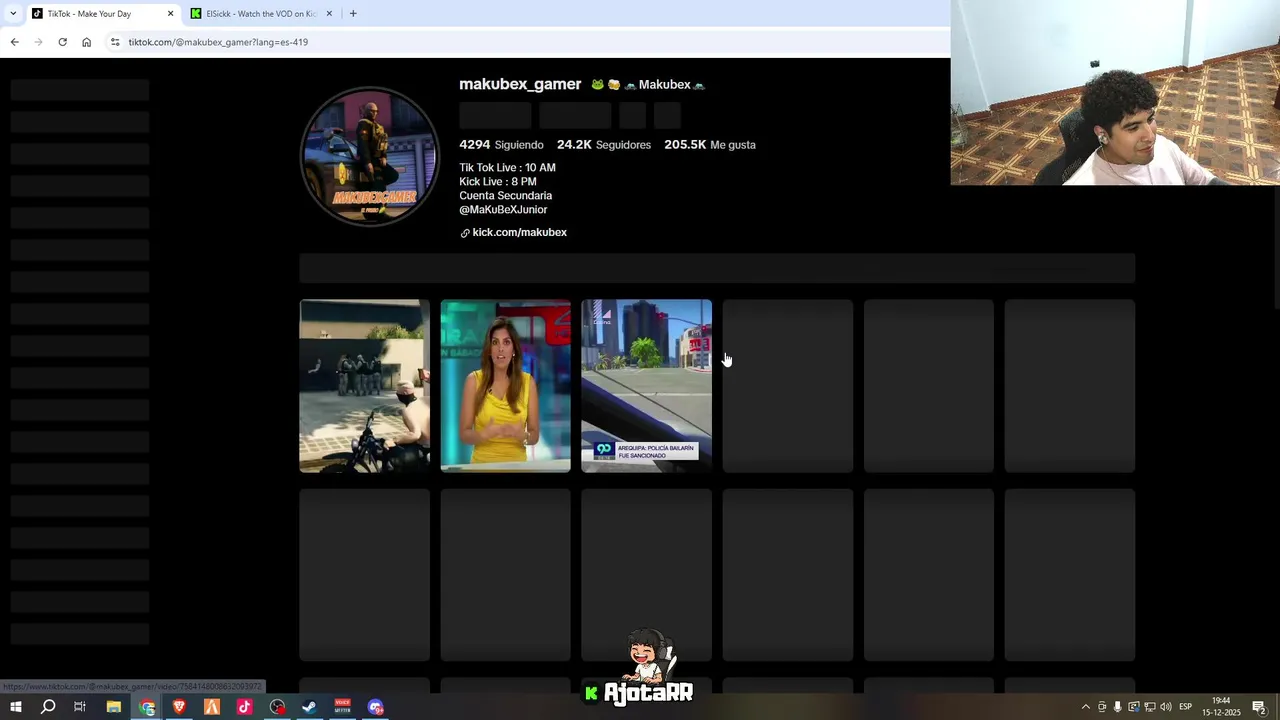This screenshot has height=720, width=1280.
Task: Select the @MaKuBeXJunior bio text
Action: pyautogui.click(x=503, y=210)
